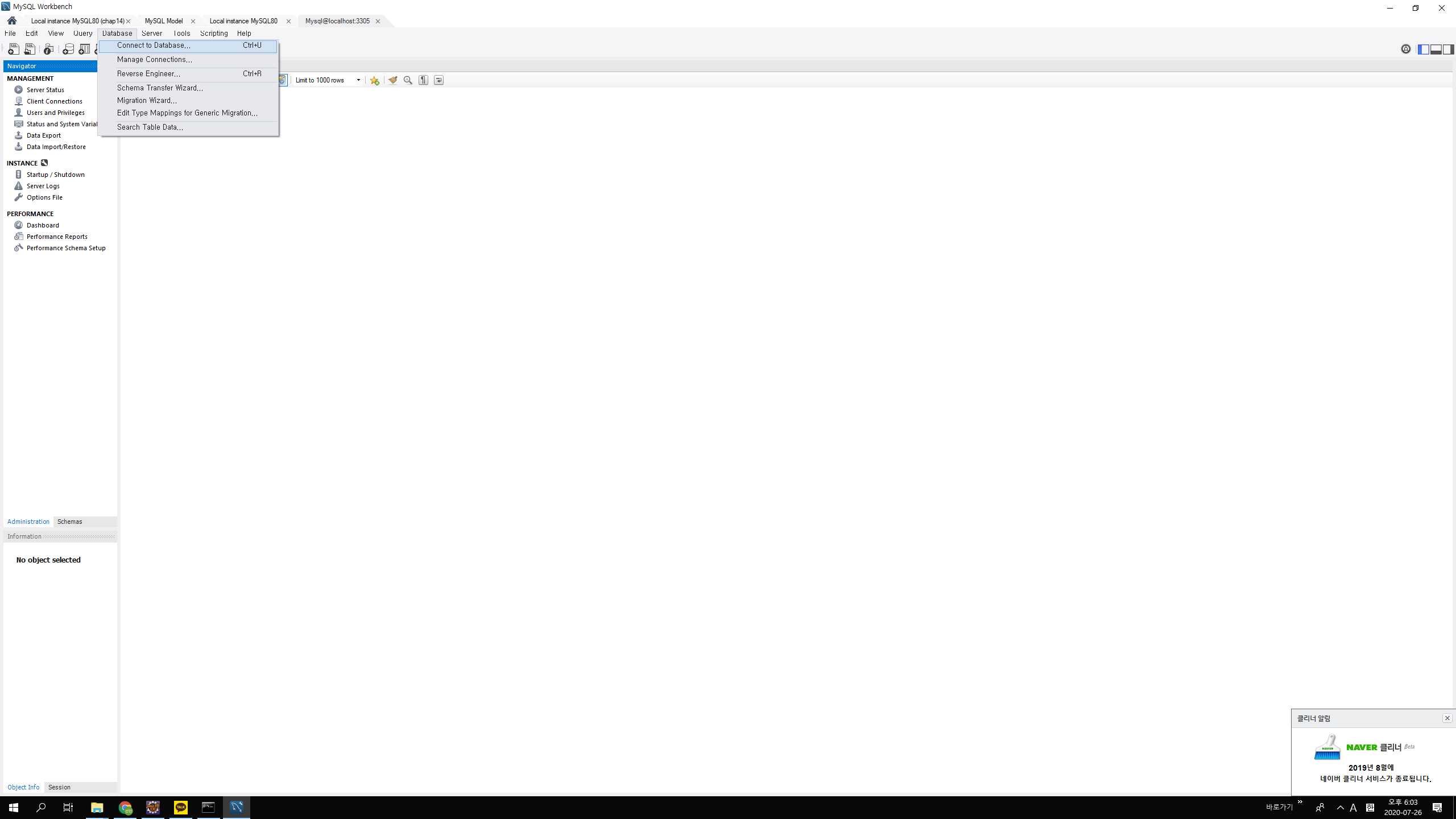Open the object inspector info icon
This screenshot has width=1456, height=819.
49,49
